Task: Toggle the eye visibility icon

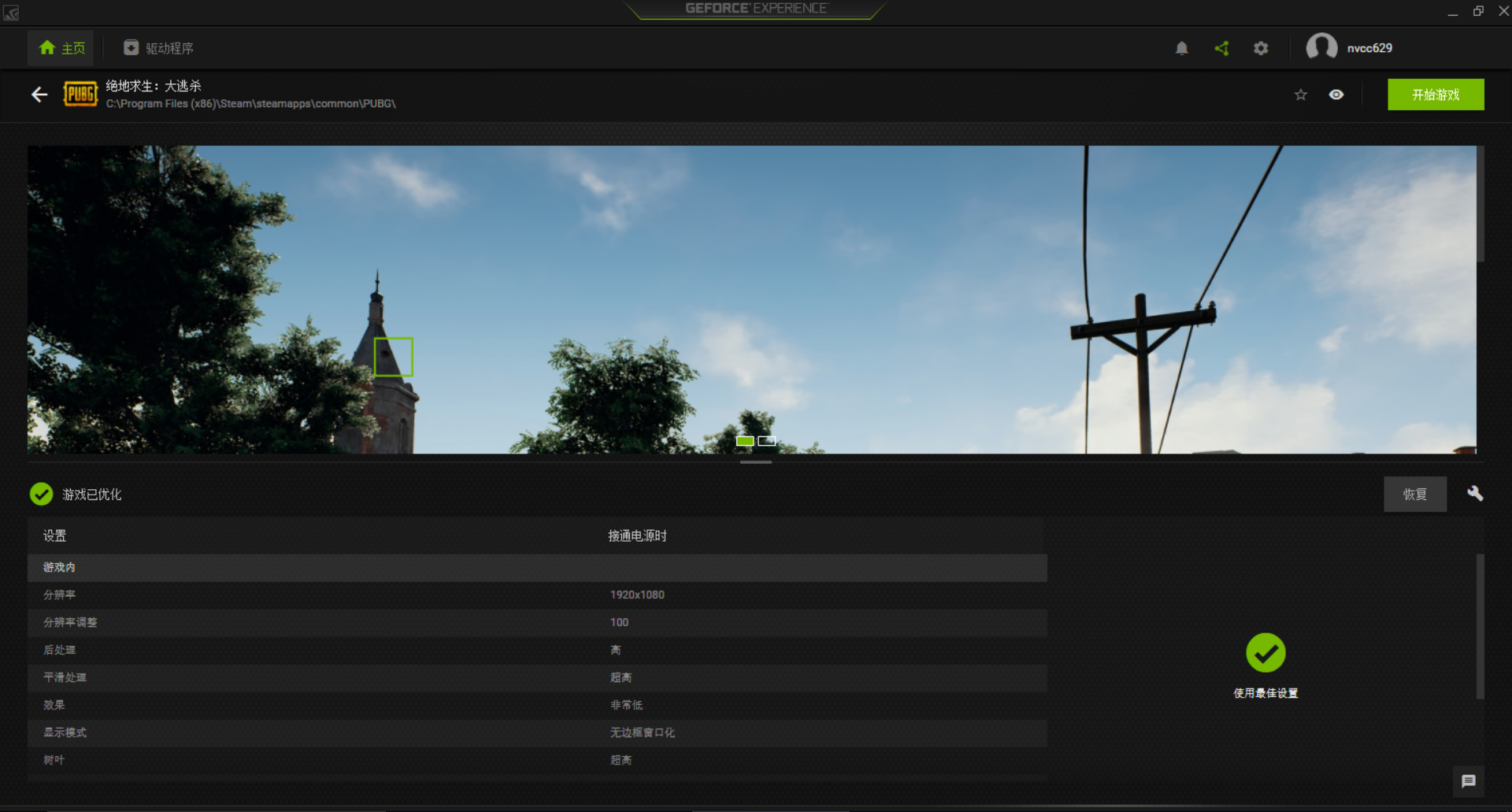Action: click(x=1336, y=95)
